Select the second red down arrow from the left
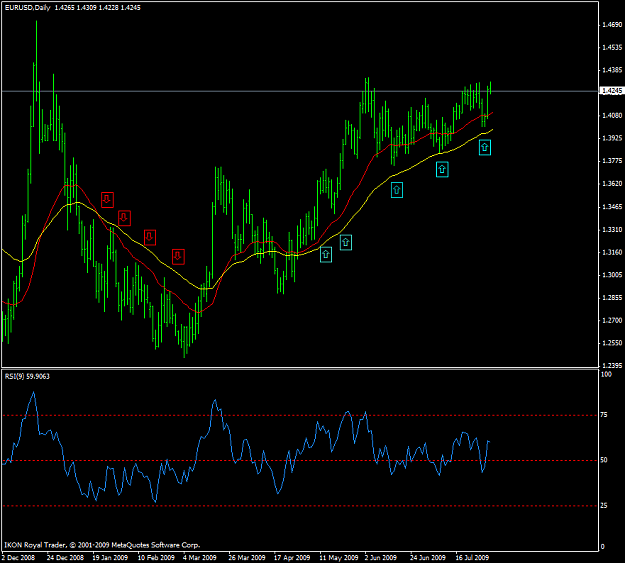The width and height of the screenshot is (625, 563). 124,218
